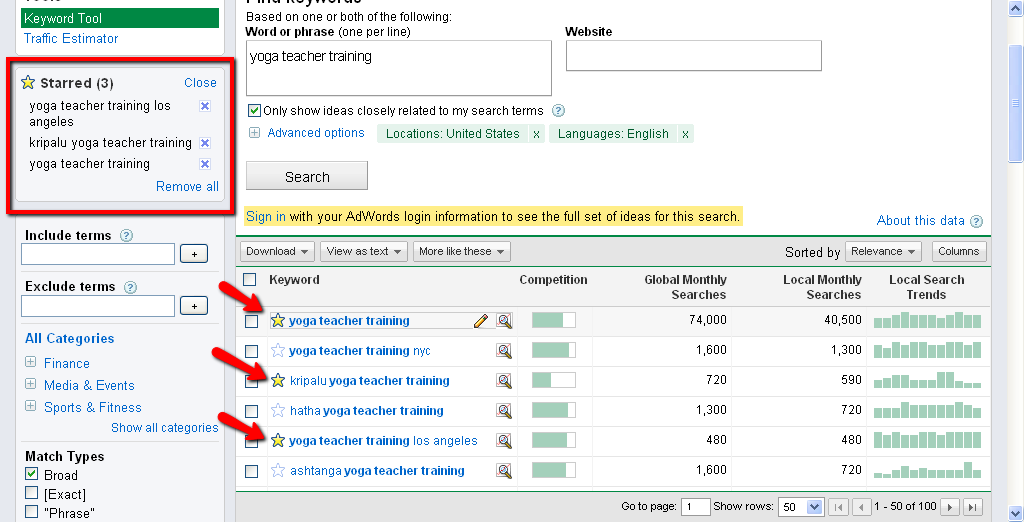Image resolution: width=1024 pixels, height=522 pixels.
Task: Click magnifier icon for 'yoga teacher training nyc'
Action: pos(504,351)
